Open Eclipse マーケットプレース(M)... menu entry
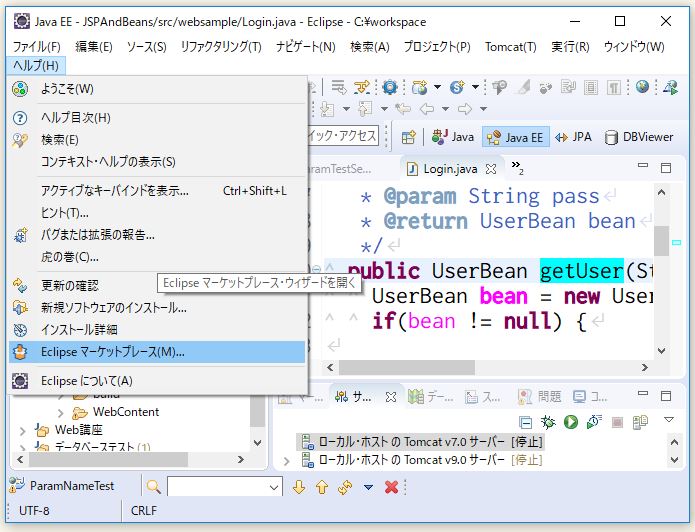This screenshot has height=532, width=695. point(157,352)
